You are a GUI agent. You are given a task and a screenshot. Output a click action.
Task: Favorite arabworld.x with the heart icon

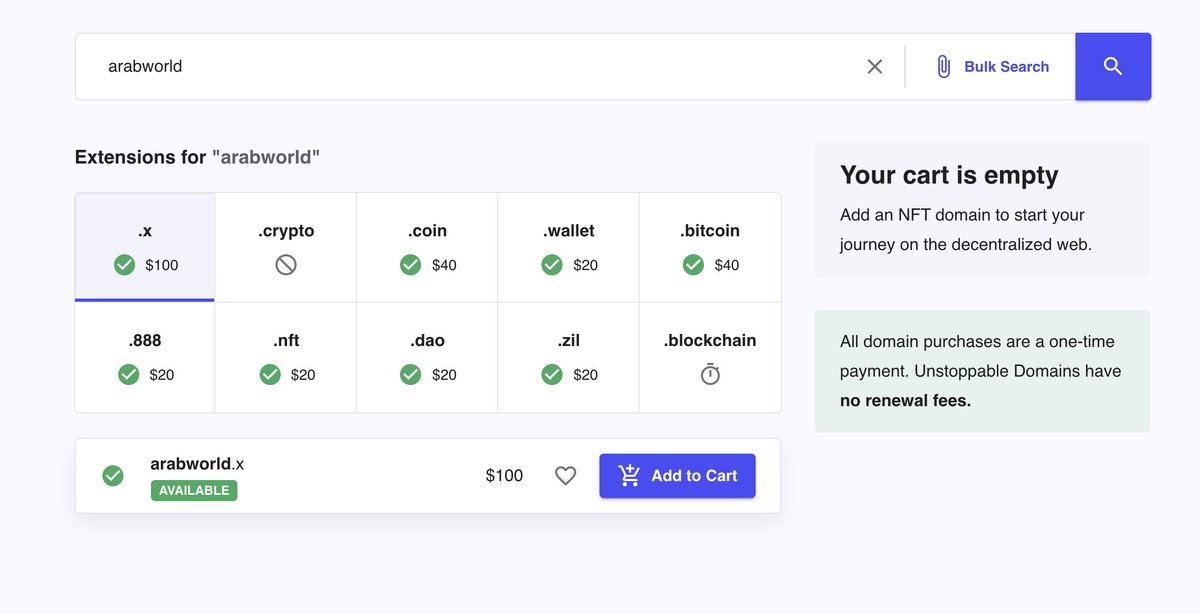click(566, 476)
